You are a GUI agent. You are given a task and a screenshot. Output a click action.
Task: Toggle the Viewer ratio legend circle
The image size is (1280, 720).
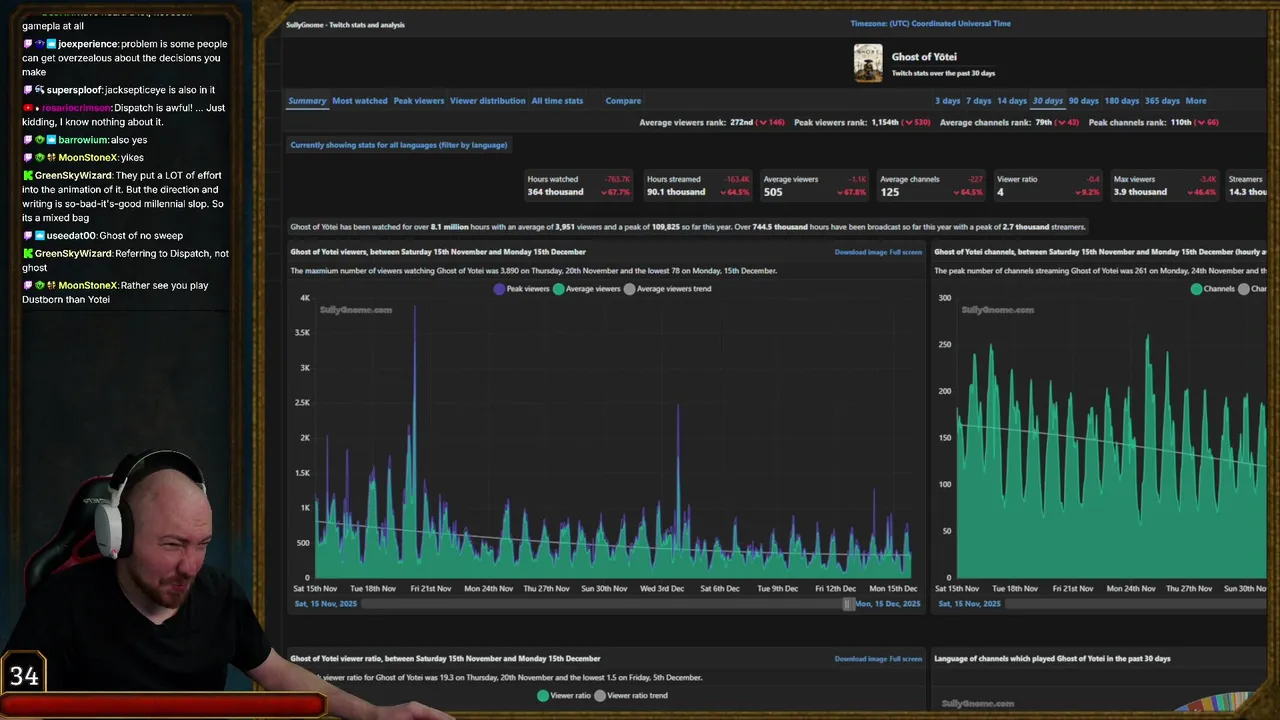[x=543, y=696]
